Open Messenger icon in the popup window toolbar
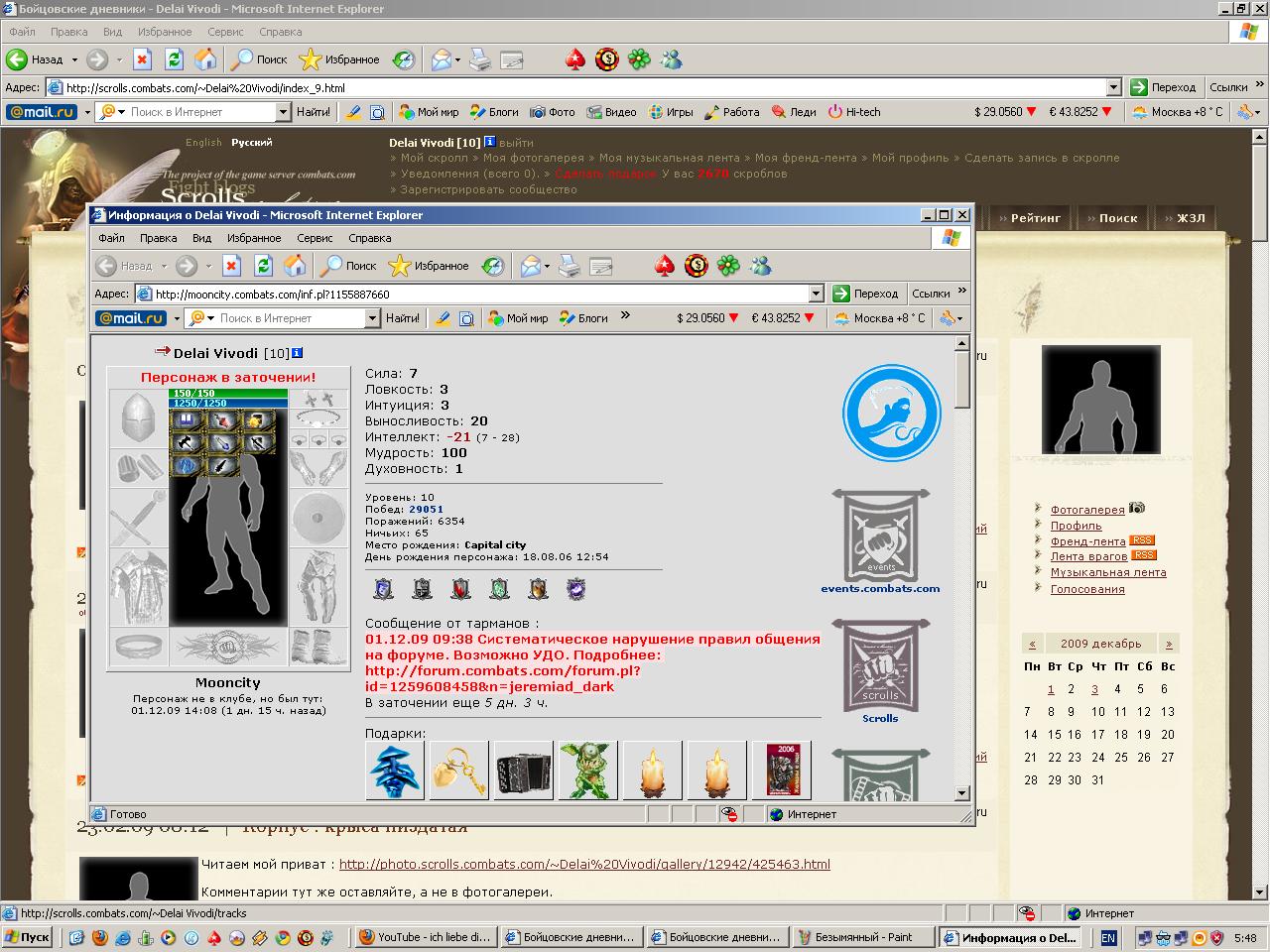The width and height of the screenshot is (1270, 952). pyautogui.click(x=761, y=266)
